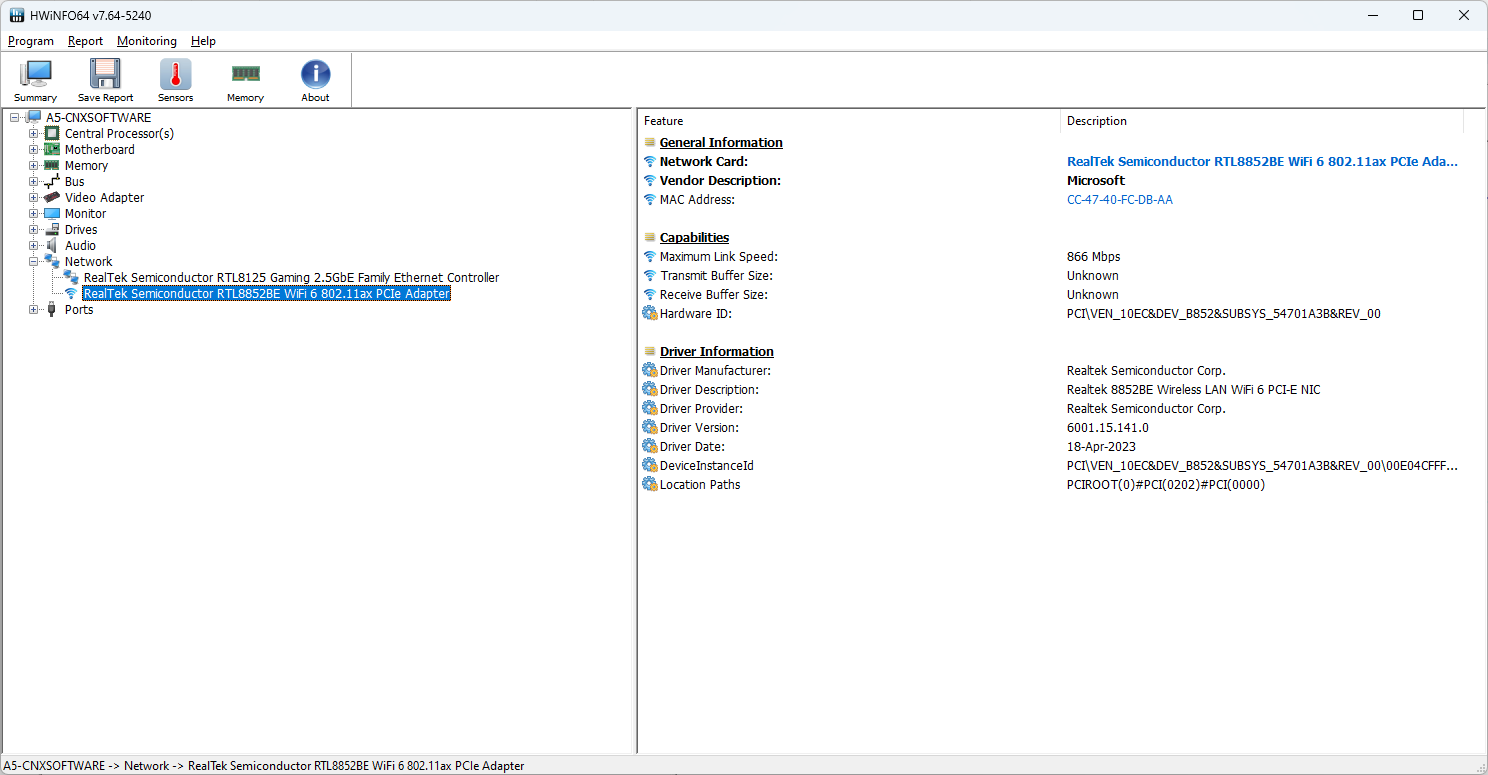The image size is (1488, 775).
Task: Select the Central Processor(s) label
Action: [119, 134]
